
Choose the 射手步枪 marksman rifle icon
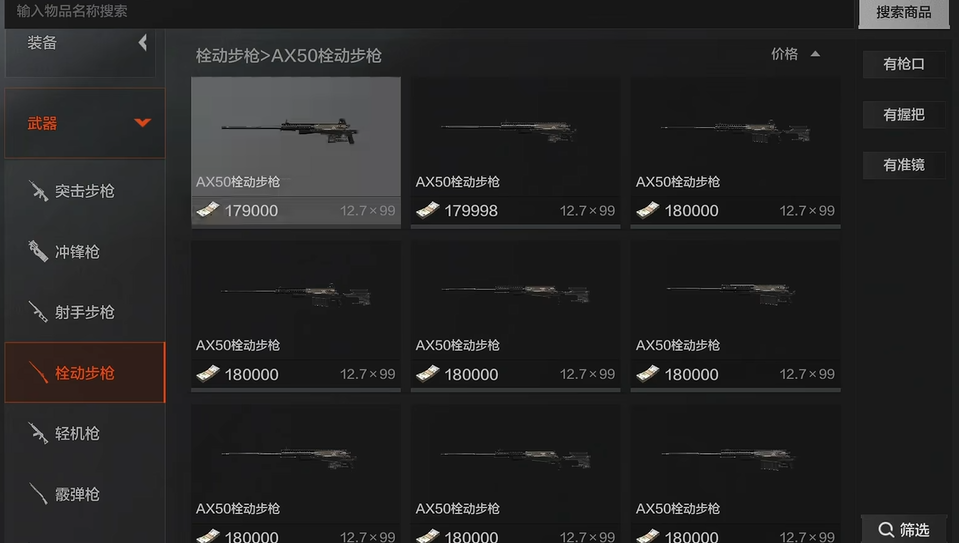pyautogui.click(x=38, y=312)
